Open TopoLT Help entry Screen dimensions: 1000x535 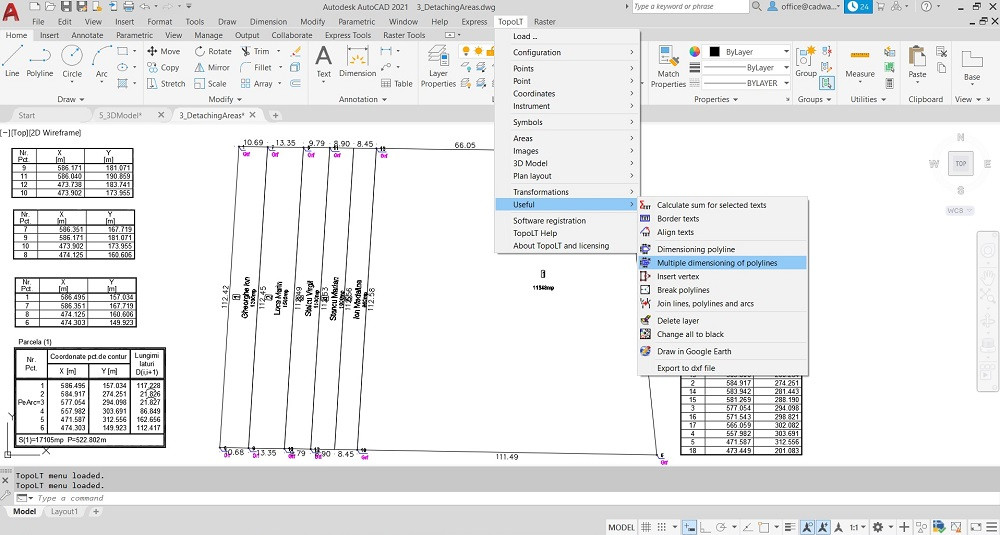(535, 233)
